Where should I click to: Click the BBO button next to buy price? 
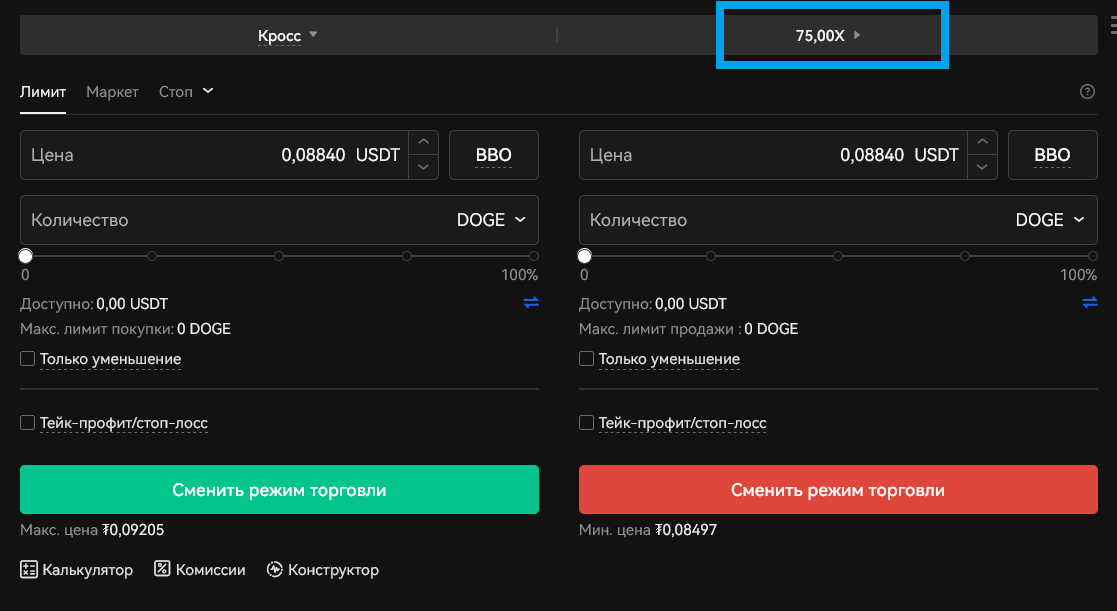(493, 154)
